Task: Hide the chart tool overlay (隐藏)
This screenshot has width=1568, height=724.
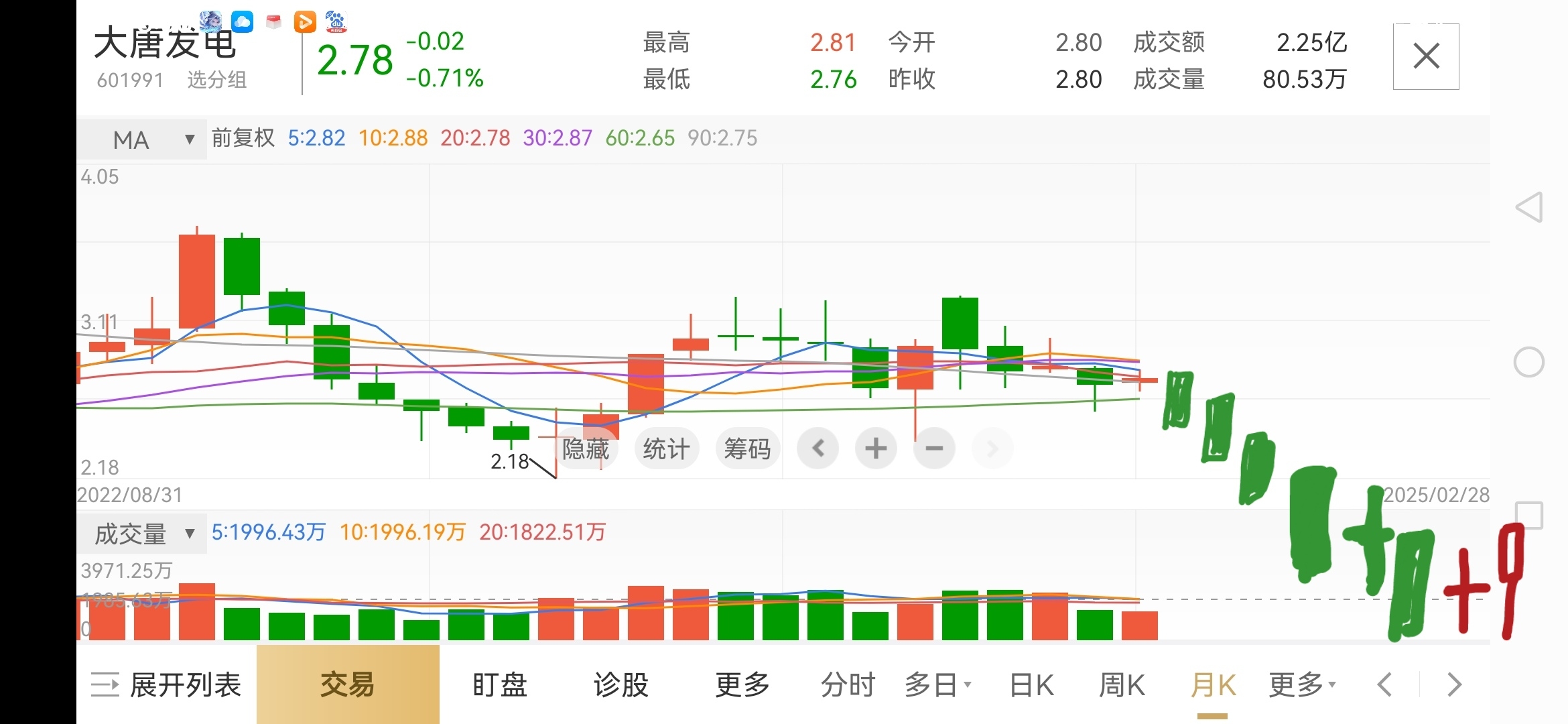Action: pyautogui.click(x=586, y=448)
